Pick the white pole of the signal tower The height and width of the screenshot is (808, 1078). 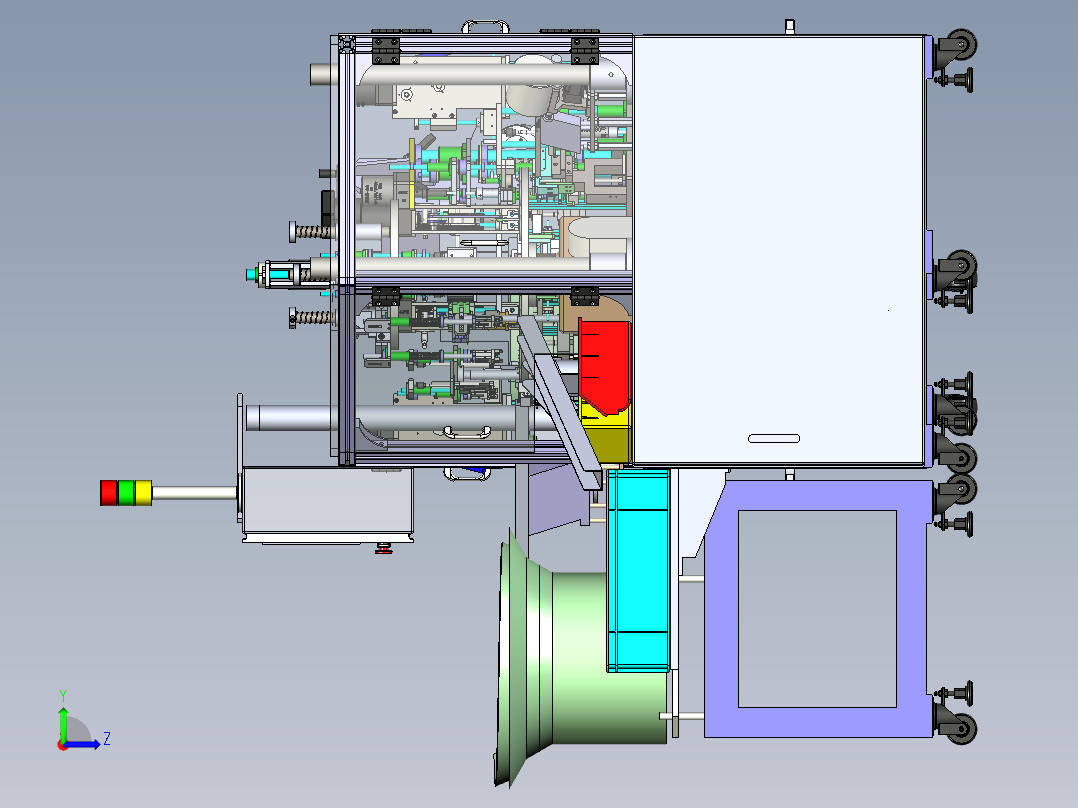tap(195, 493)
